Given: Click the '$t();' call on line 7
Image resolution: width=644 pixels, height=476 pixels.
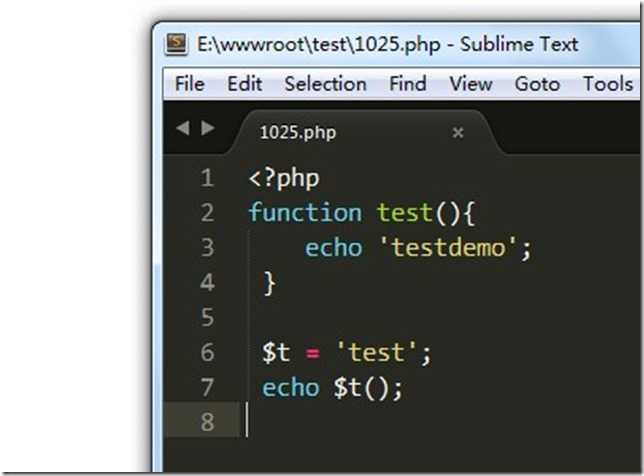Looking at the screenshot, I should (368, 388).
